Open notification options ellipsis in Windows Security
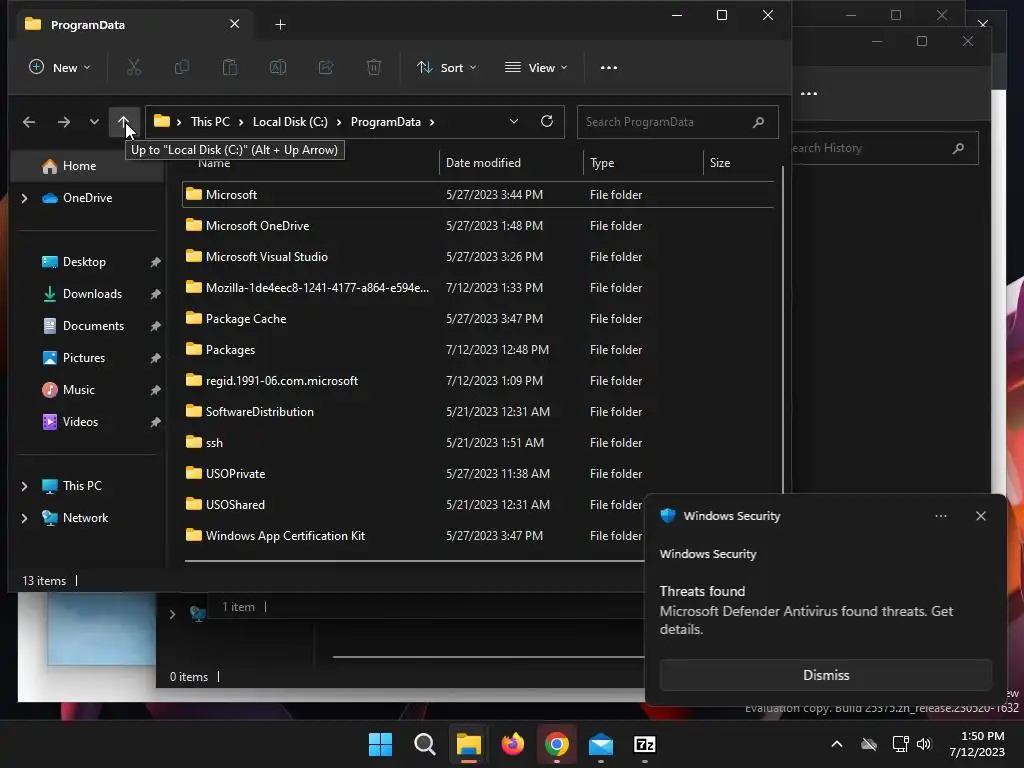Image resolution: width=1024 pixels, height=768 pixels. pyautogui.click(x=941, y=516)
